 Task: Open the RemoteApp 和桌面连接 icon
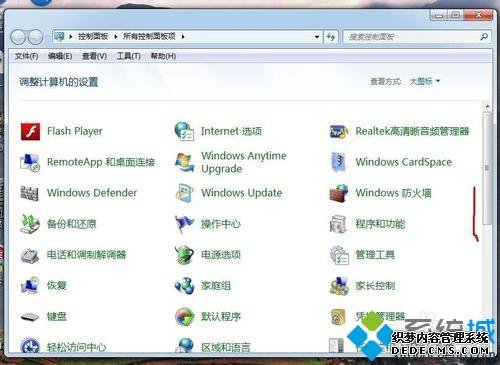(x=30, y=162)
